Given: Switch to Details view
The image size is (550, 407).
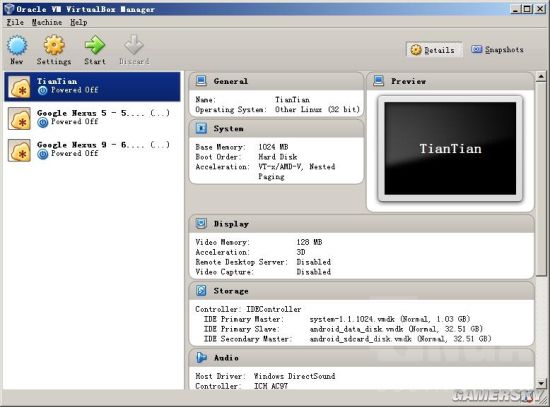Looking at the screenshot, I should pyautogui.click(x=433, y=50).
